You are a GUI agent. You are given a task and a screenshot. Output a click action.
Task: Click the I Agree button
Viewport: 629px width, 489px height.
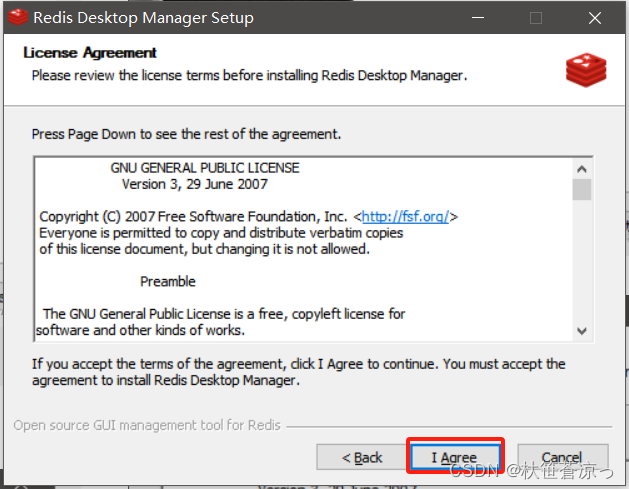(455, 457)
